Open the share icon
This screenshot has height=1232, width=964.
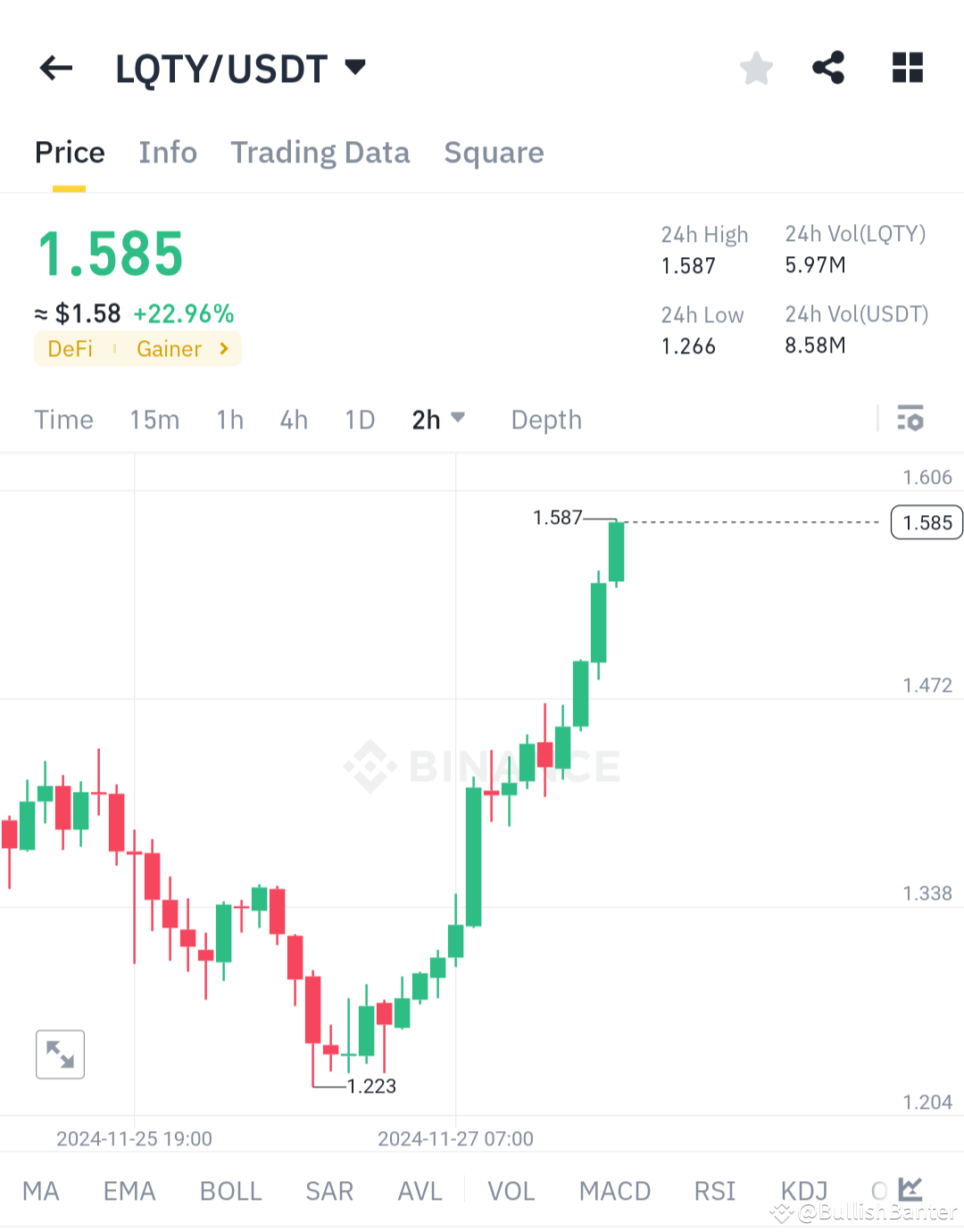click(x=828, y=67)
